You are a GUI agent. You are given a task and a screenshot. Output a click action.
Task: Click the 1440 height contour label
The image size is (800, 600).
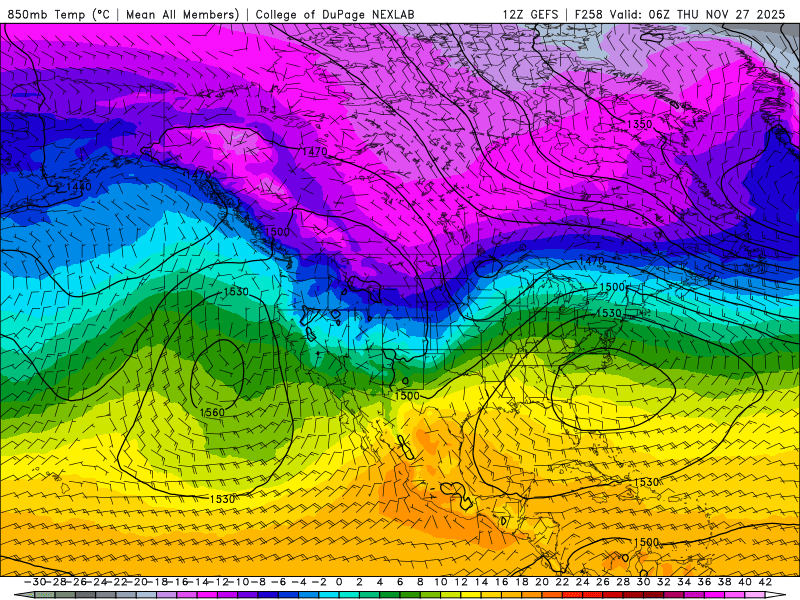79,187
